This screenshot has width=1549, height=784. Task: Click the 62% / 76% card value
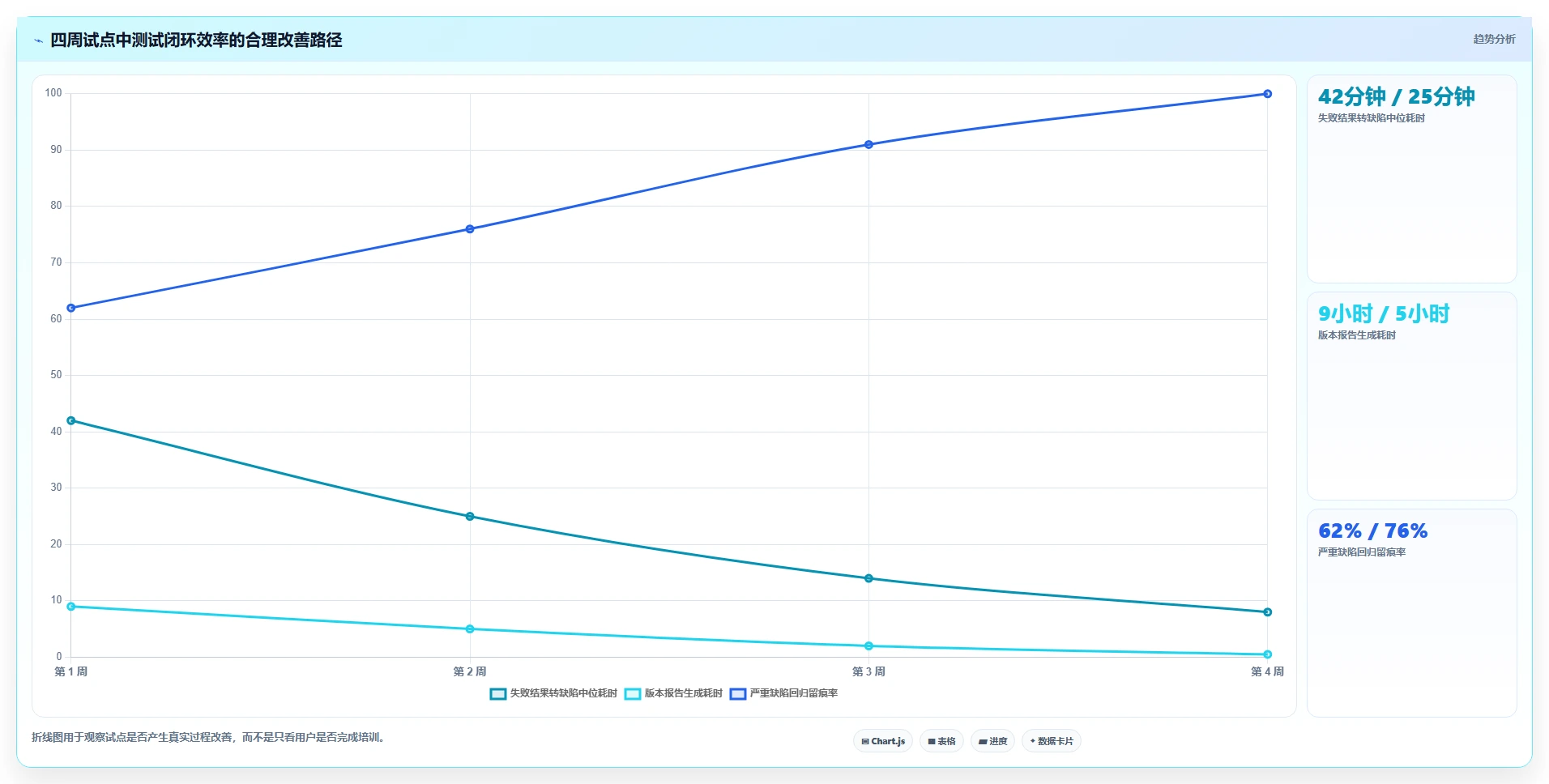point(1372,530)
